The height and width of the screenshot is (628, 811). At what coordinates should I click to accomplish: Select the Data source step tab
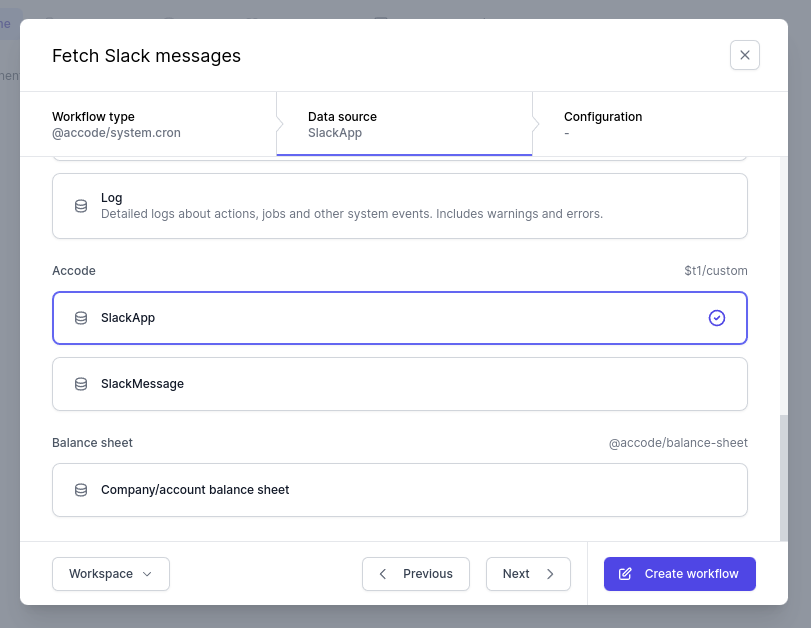404,124
